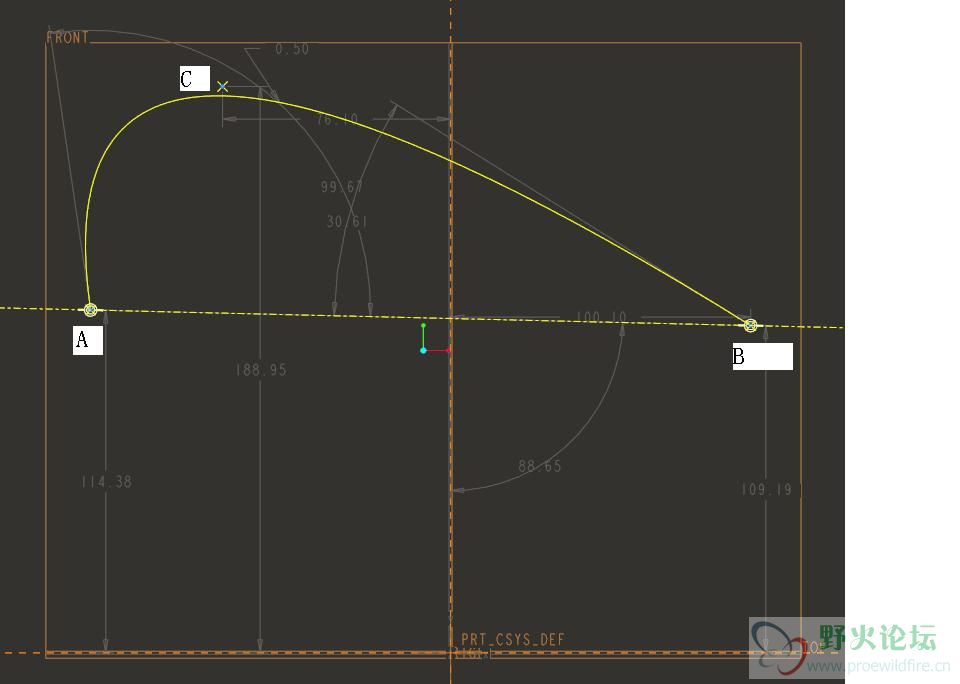Click the sketch coordinate system origin

coord(423,350)
